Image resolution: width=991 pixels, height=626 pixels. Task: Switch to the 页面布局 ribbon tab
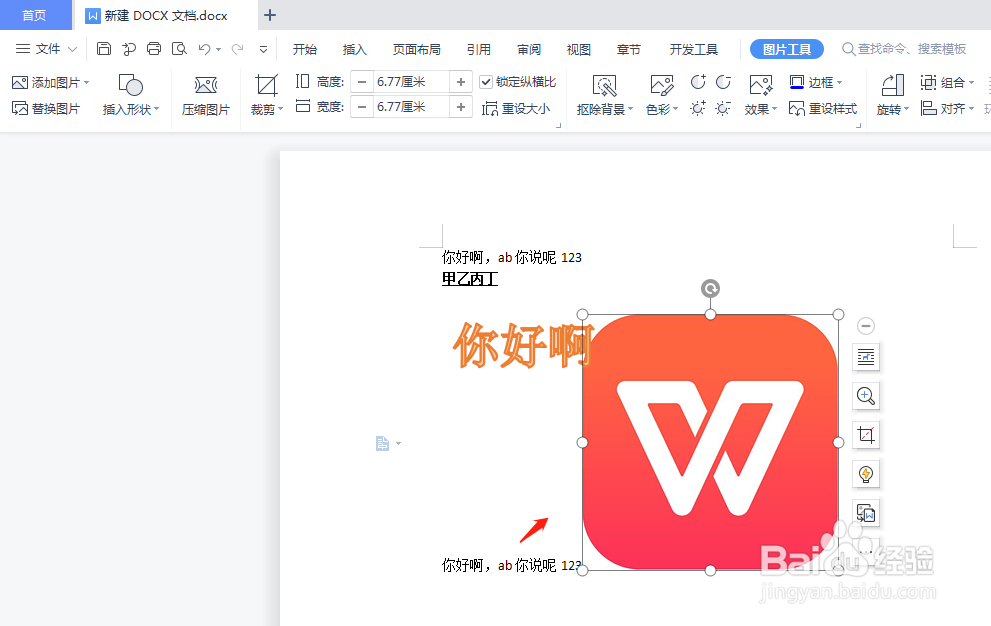click(417, 47)
